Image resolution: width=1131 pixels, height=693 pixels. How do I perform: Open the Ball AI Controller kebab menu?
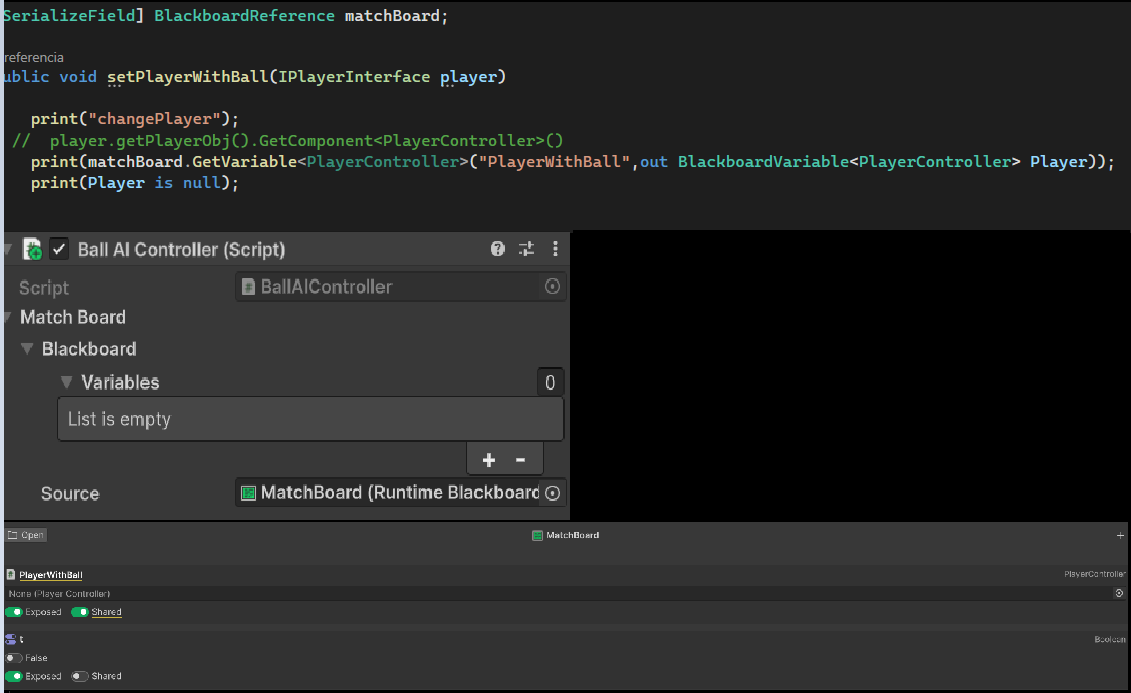click(555, 248)
